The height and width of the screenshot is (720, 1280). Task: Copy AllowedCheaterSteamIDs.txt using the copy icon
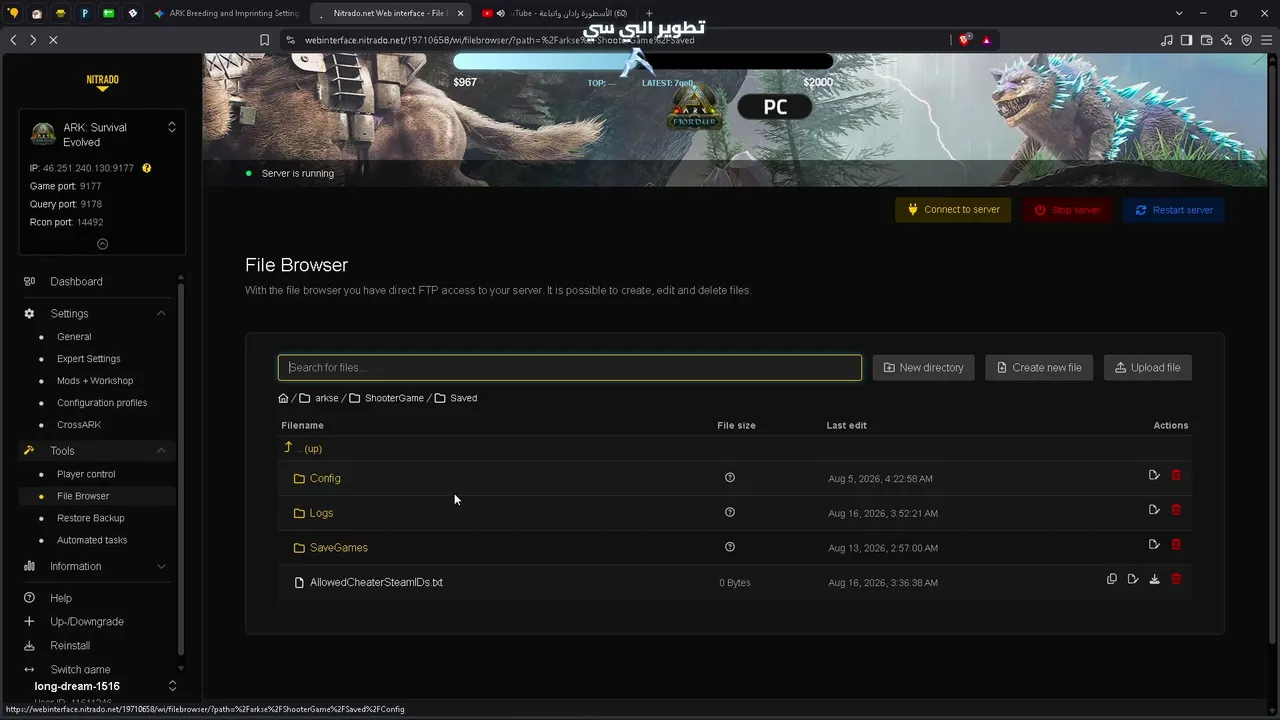[x=1111, y=579]
